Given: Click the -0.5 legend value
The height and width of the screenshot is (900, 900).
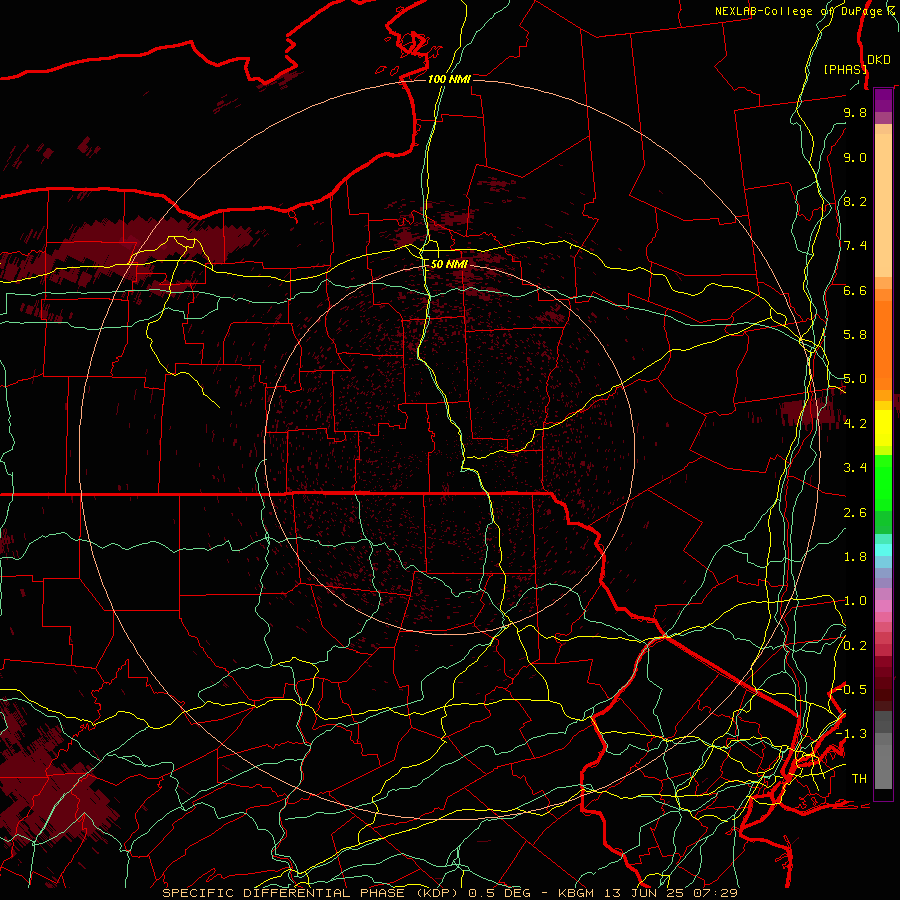Looking at the screenshot, I should coord(851,690).
